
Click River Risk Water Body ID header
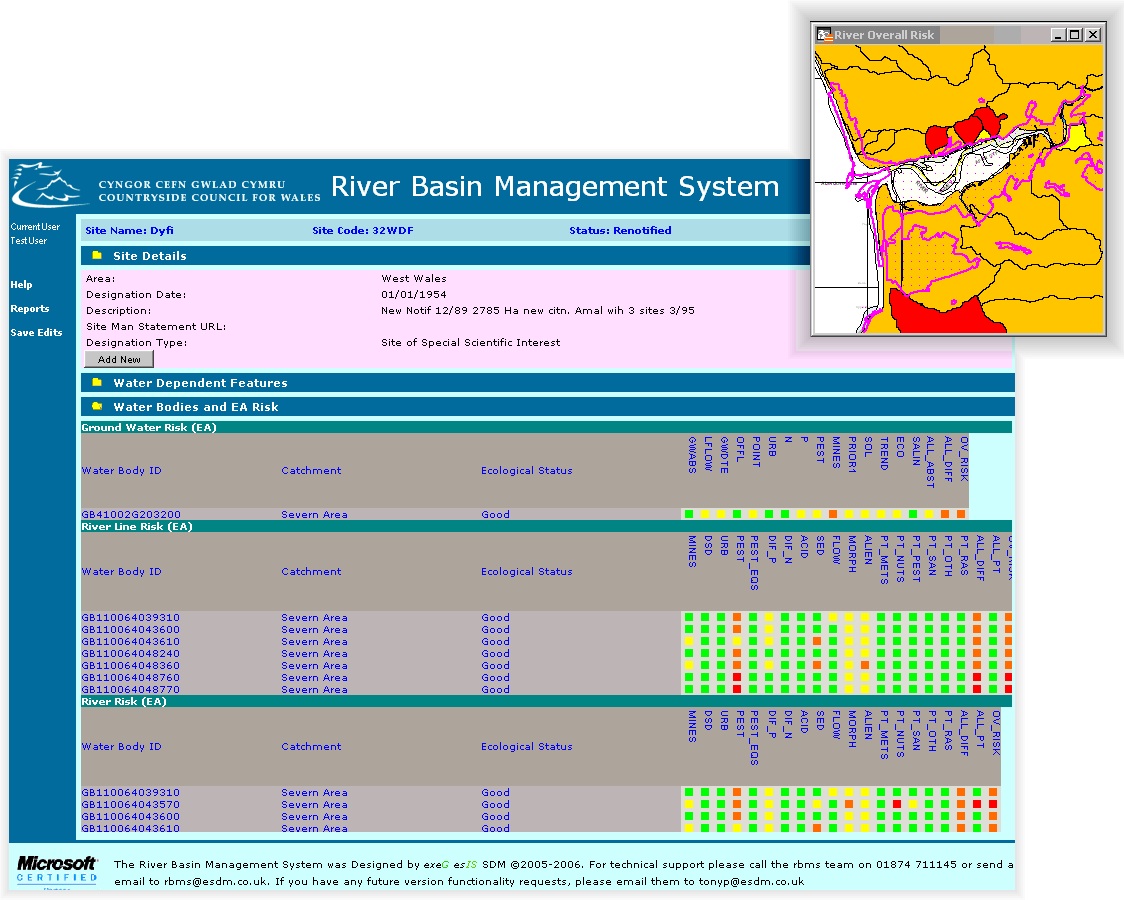coord(121,746)
